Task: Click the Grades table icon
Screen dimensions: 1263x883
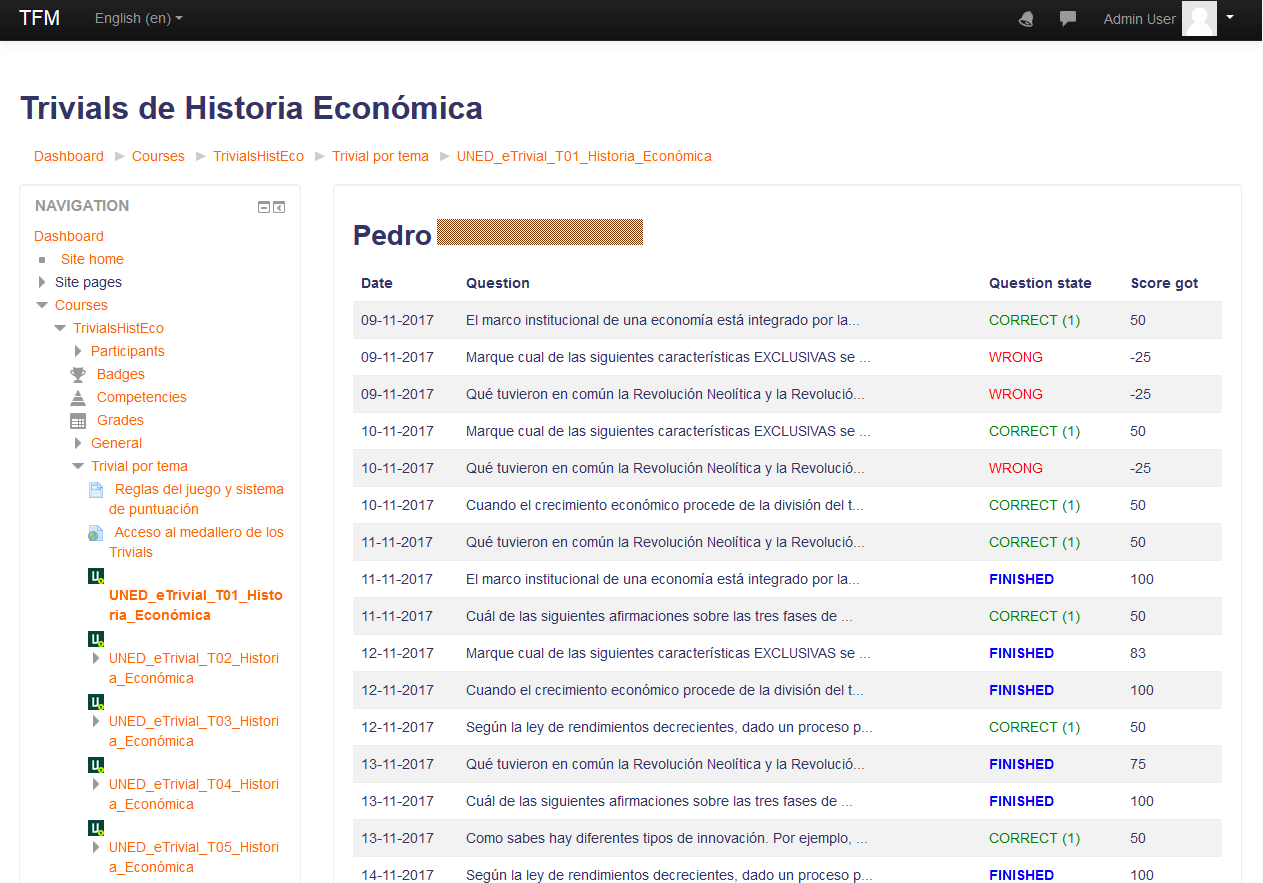Action: (78, 421)
